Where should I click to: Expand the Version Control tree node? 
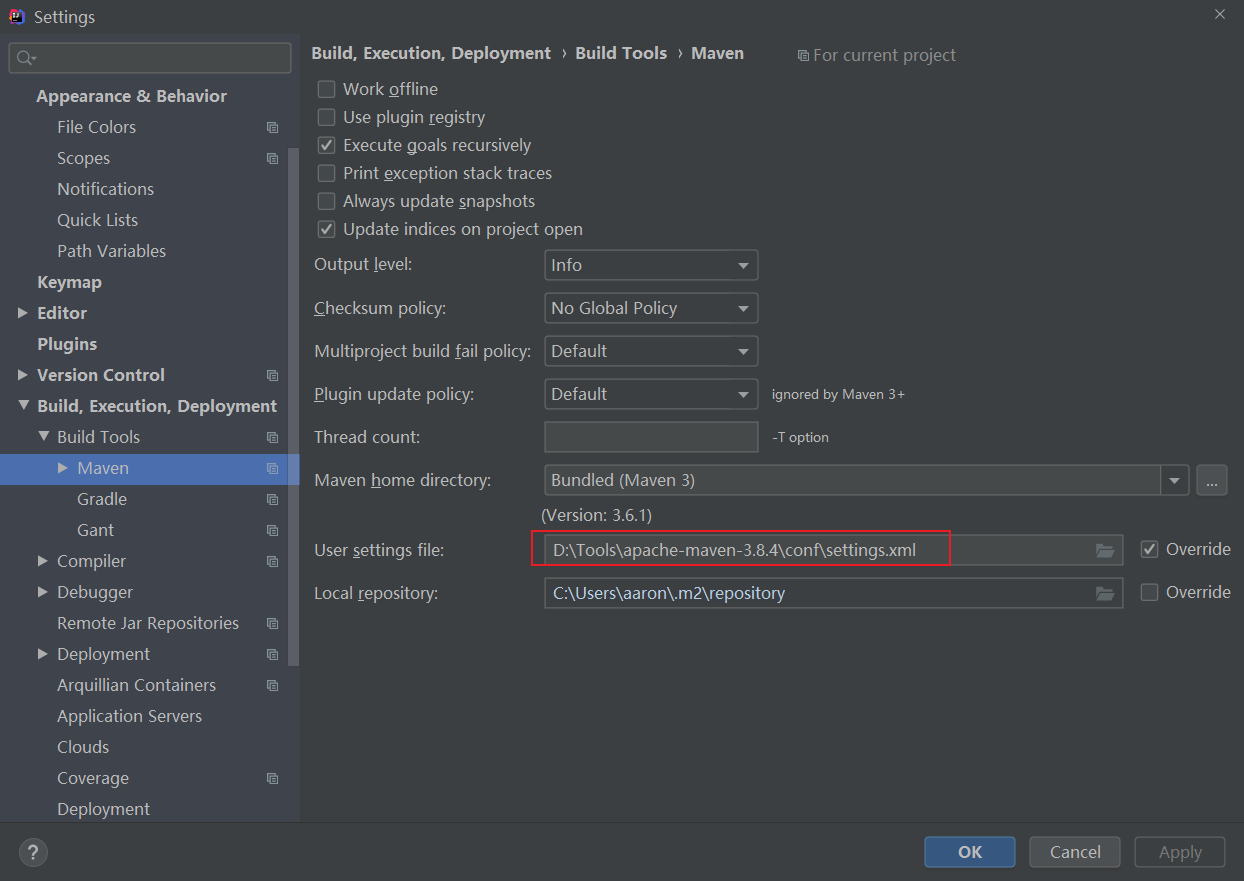(x=23, y=375)
